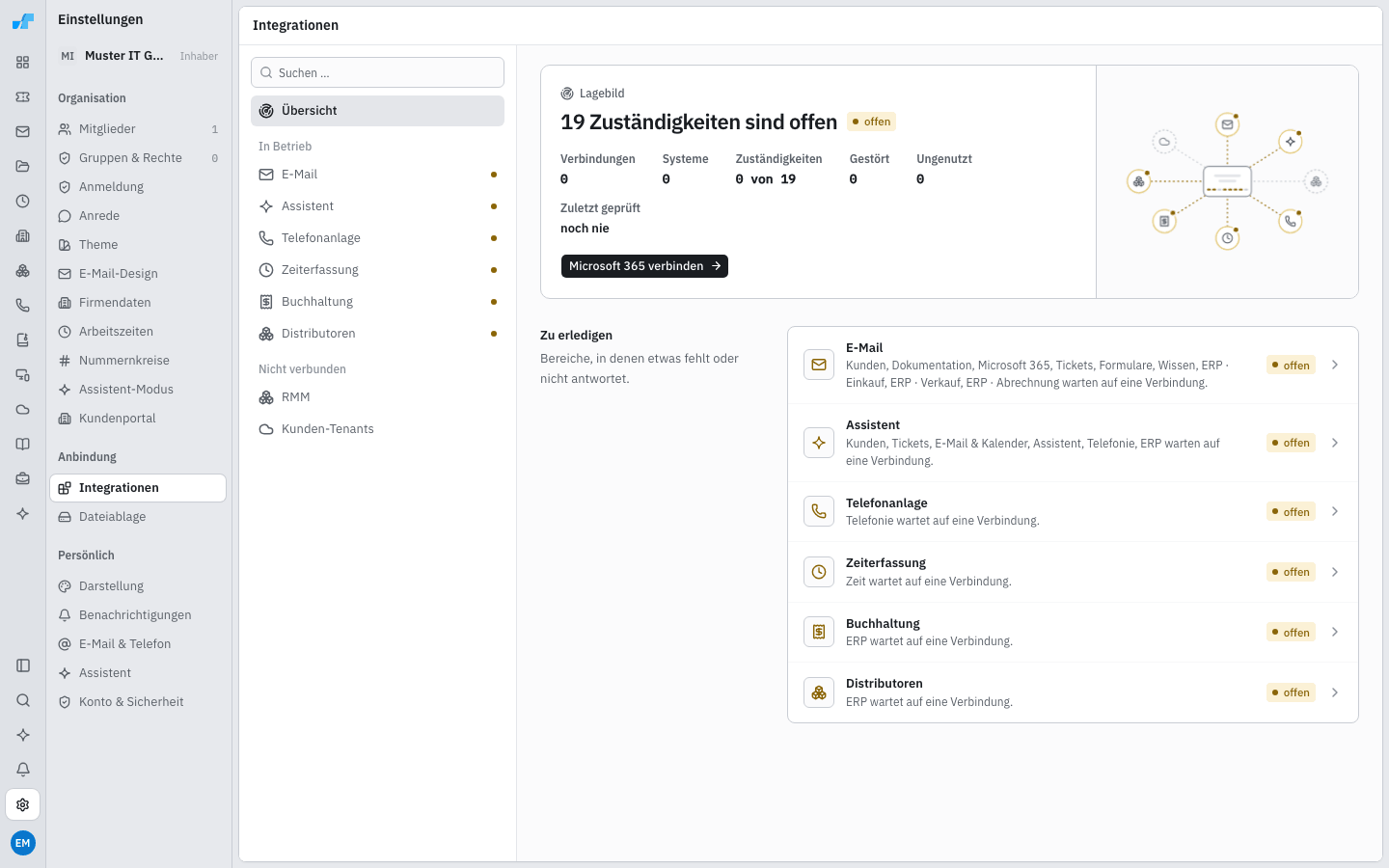Toggle the sidebar panel icon in the far-left rail
This screenshot has width=1389, height=868.
(23, 665)
